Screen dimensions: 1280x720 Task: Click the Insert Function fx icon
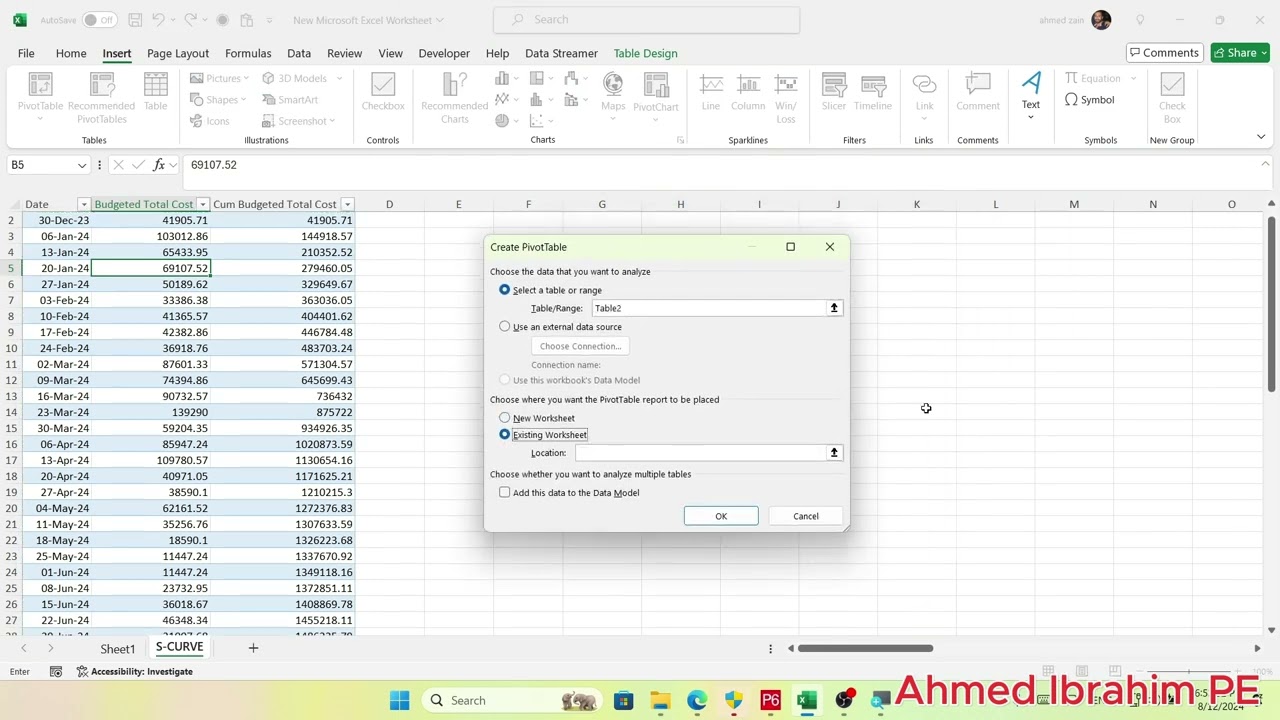pyautogui.click(x=159, y=165)
